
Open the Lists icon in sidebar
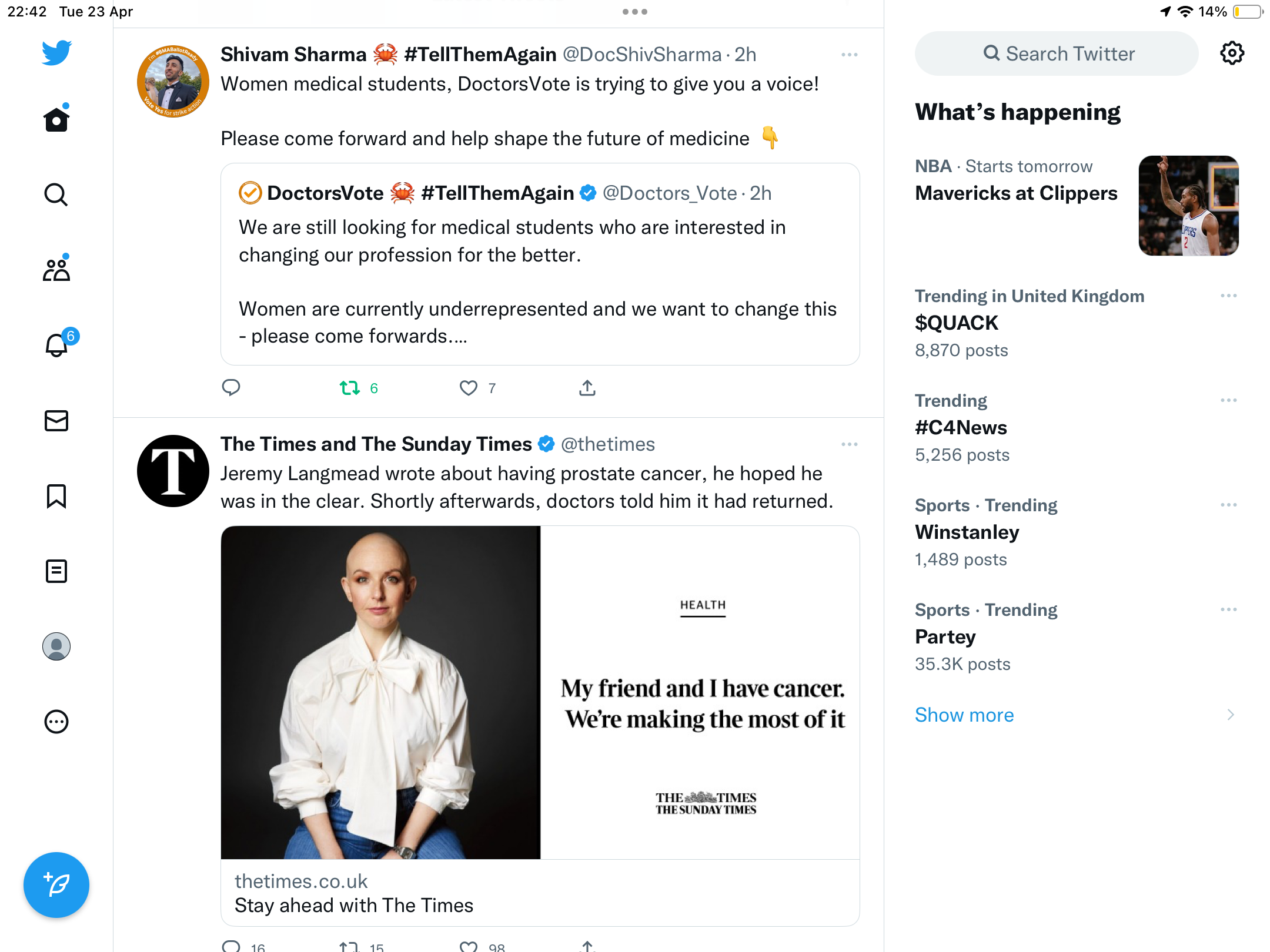tap(56, 571)
